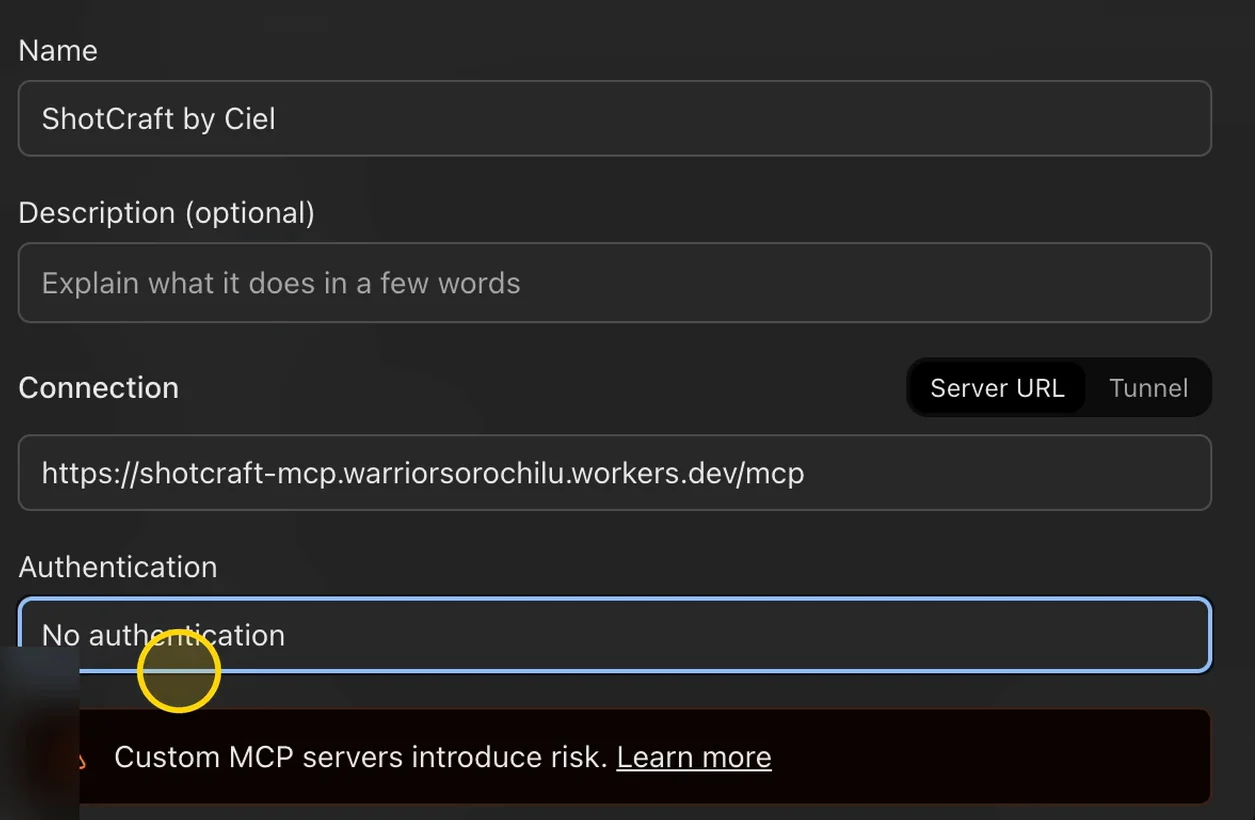Viewport: 1255px width, 820px height.
Task: Click the Description (optional) label
Action: point(166,213)
